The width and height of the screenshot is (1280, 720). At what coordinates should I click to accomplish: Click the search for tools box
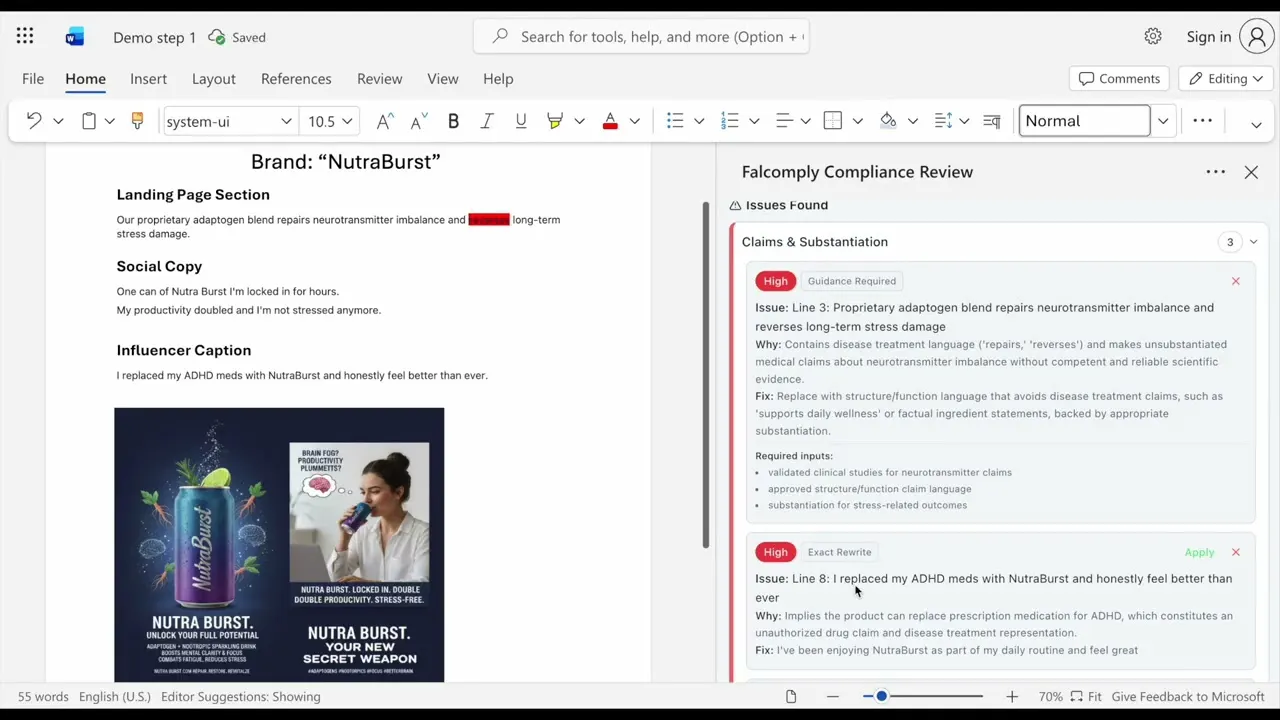(641, 37)
